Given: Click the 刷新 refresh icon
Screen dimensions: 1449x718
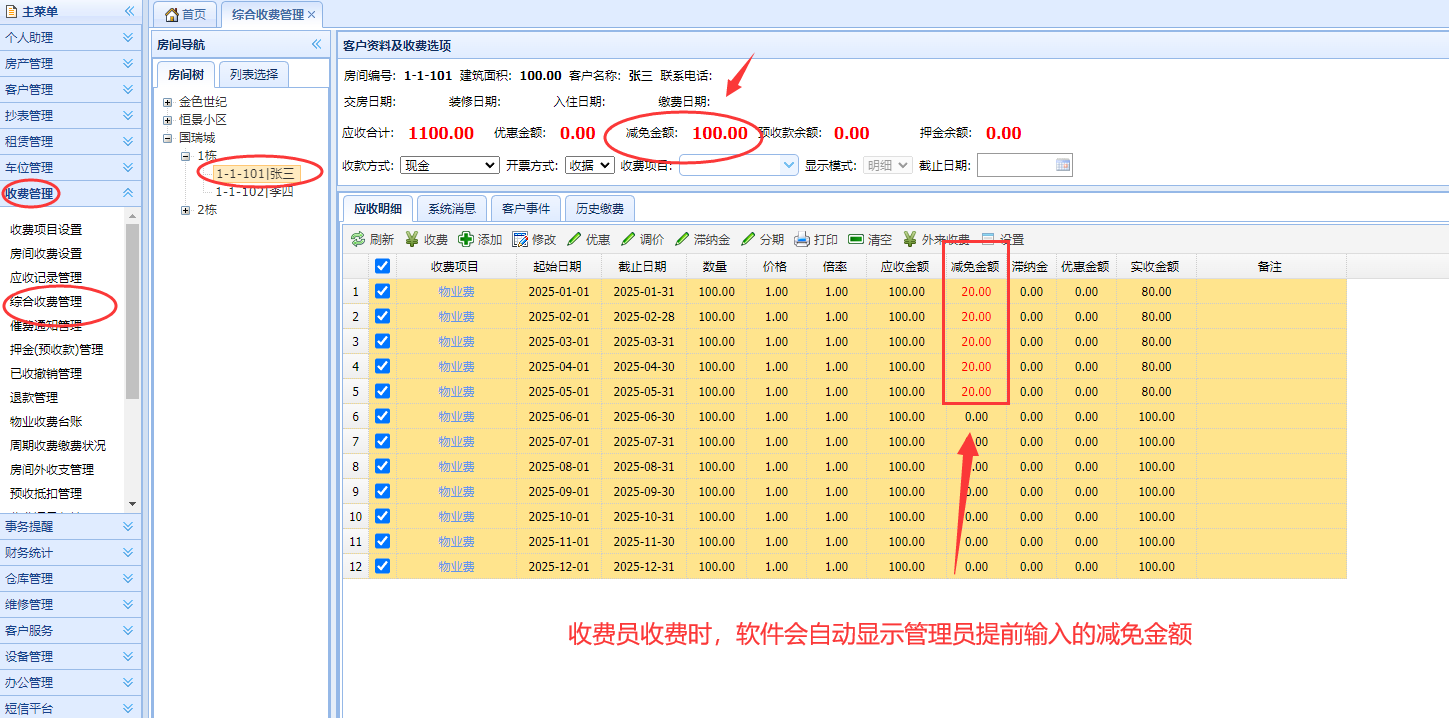Looking at the screenshot, I should [357, 240].
